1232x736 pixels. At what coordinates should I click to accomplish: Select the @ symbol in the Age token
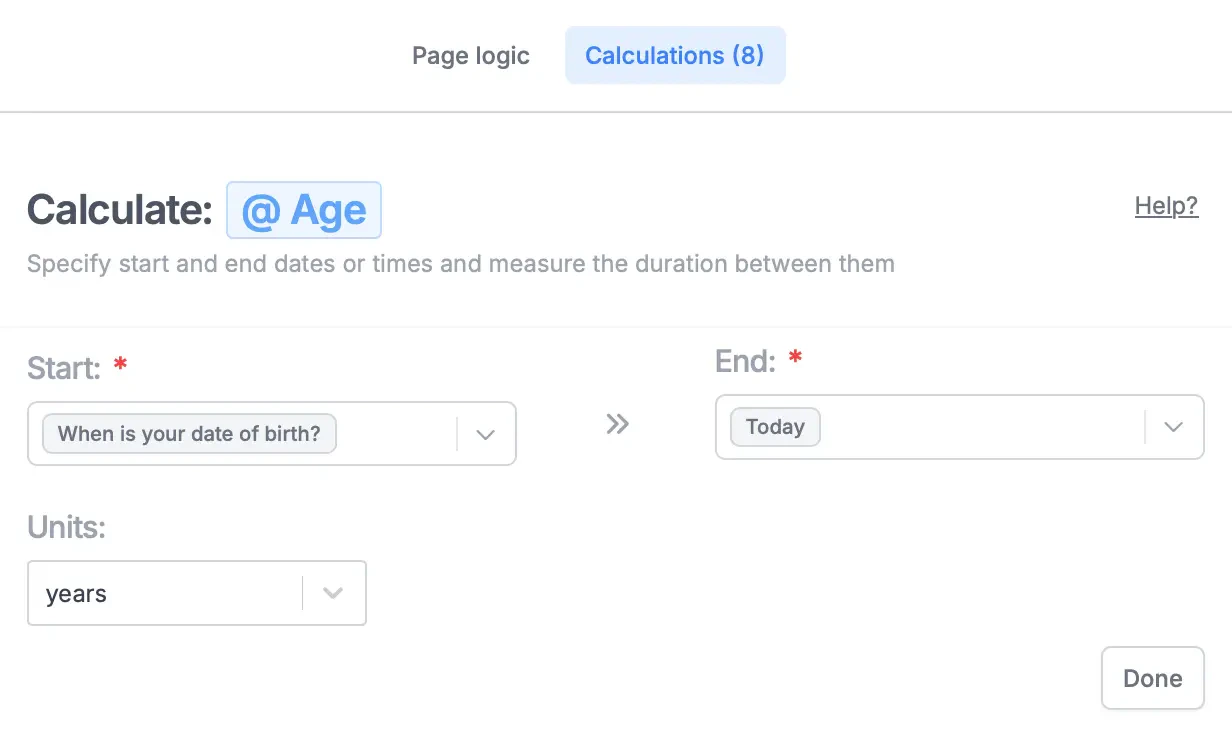point(260,210)
